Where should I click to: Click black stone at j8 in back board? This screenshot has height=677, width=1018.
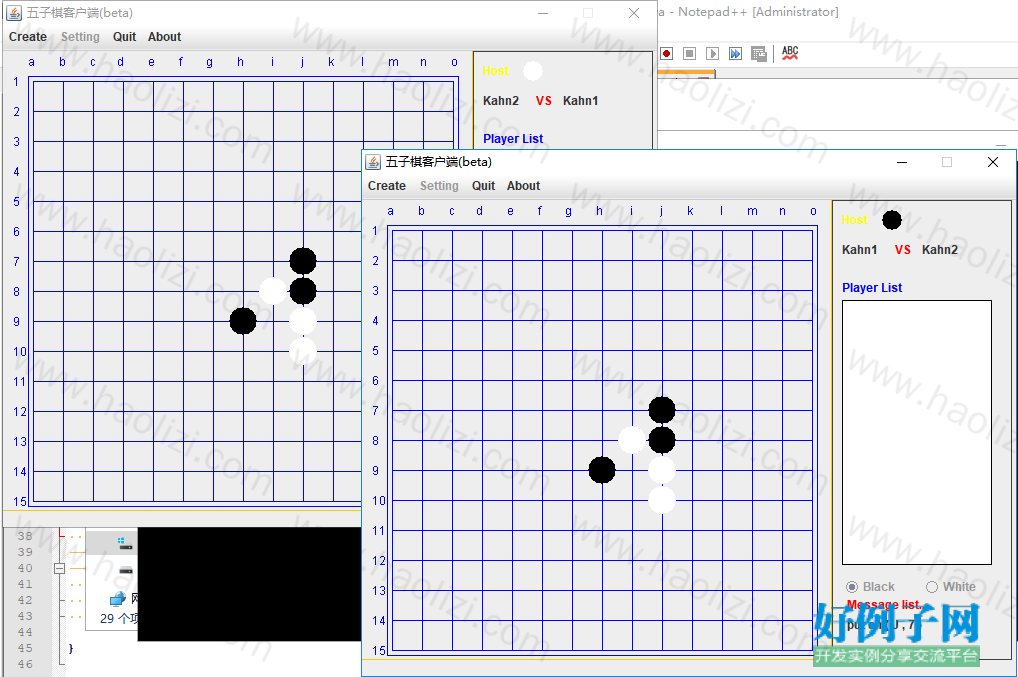(303, 291)
